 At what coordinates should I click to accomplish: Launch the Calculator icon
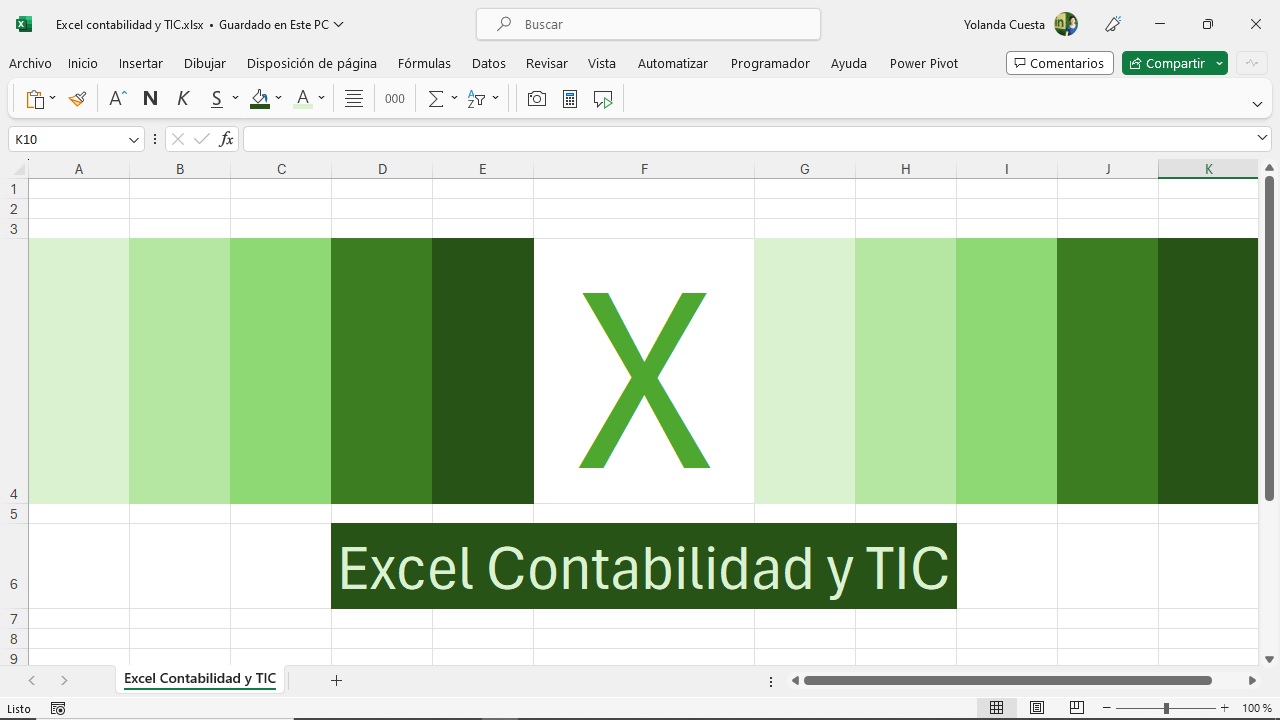pyautogui.click(x=570, y=99)
